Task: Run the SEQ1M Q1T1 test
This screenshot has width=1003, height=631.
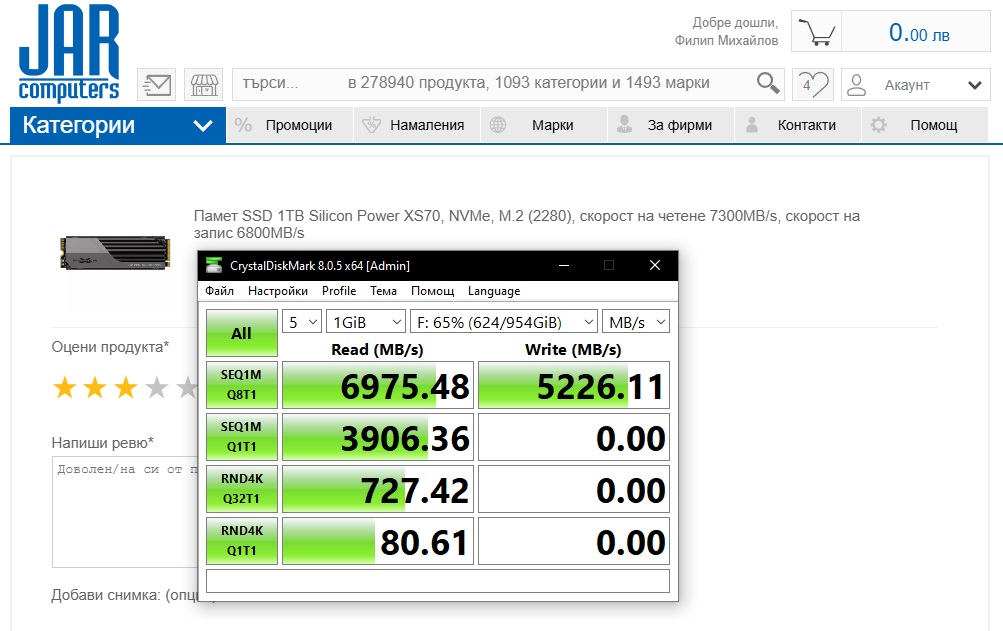Action: (242, 437)
